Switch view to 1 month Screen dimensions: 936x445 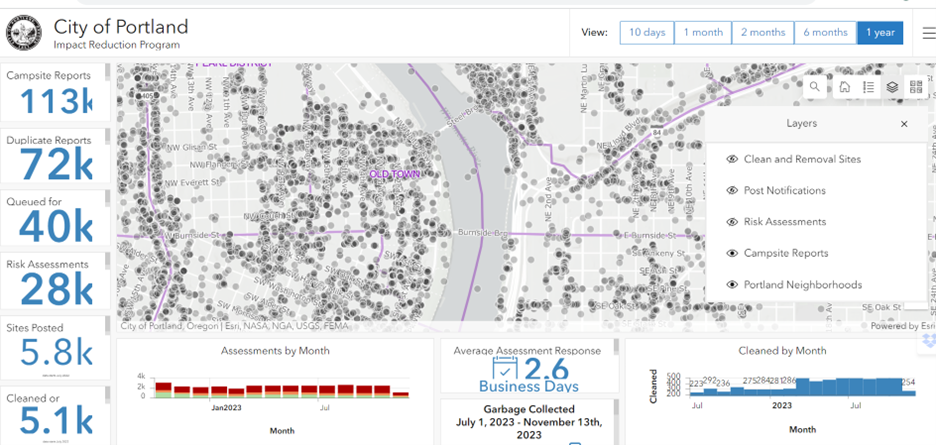pyautogui.click(x=703, y=33)
